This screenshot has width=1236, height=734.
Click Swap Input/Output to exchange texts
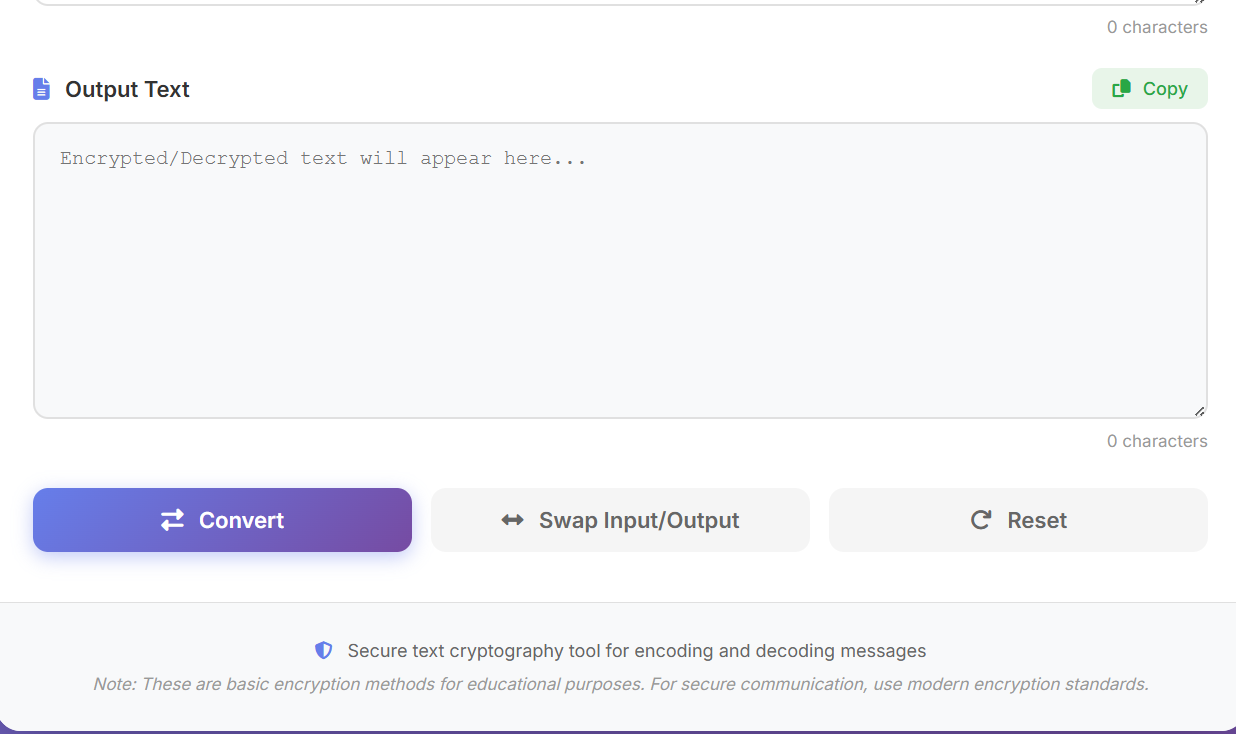(620, 520)
